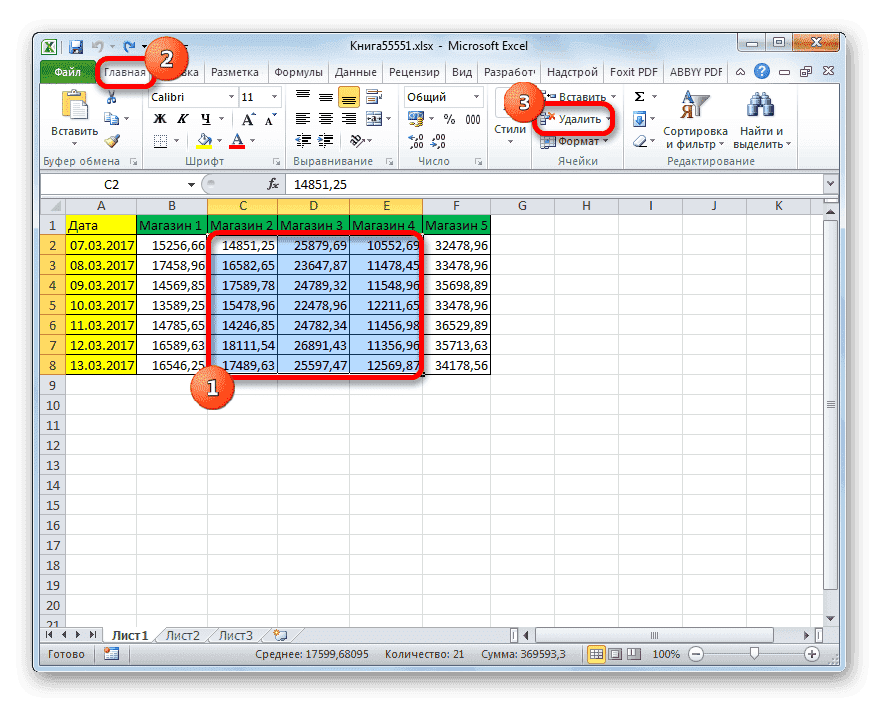Toggle wrap text alignment option

(370, 94)
